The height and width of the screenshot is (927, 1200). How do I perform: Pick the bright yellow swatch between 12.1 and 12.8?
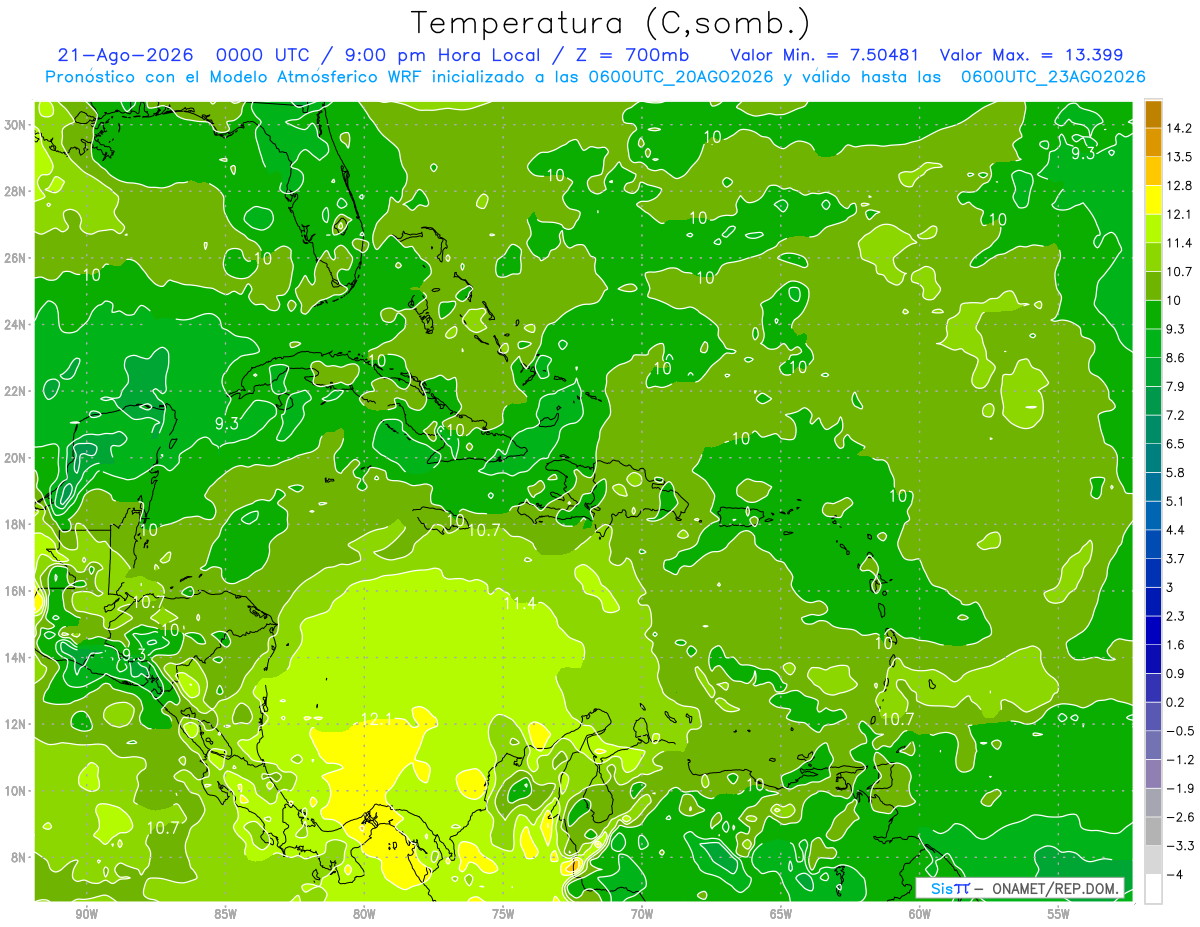point(1153,199)
